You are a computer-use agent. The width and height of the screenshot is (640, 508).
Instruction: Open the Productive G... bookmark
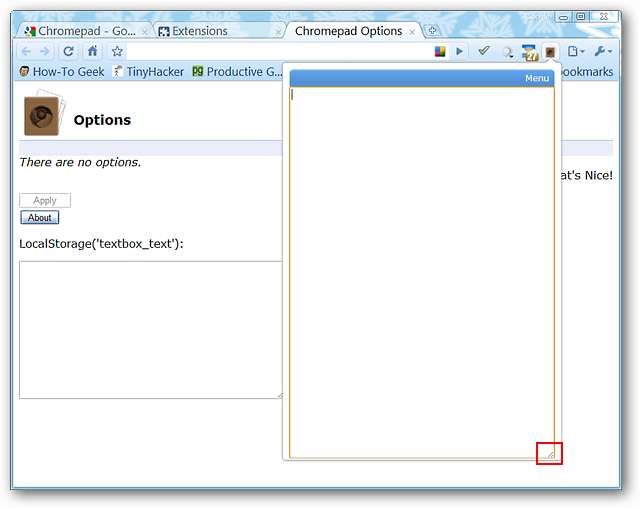click(x=237, y=72)
